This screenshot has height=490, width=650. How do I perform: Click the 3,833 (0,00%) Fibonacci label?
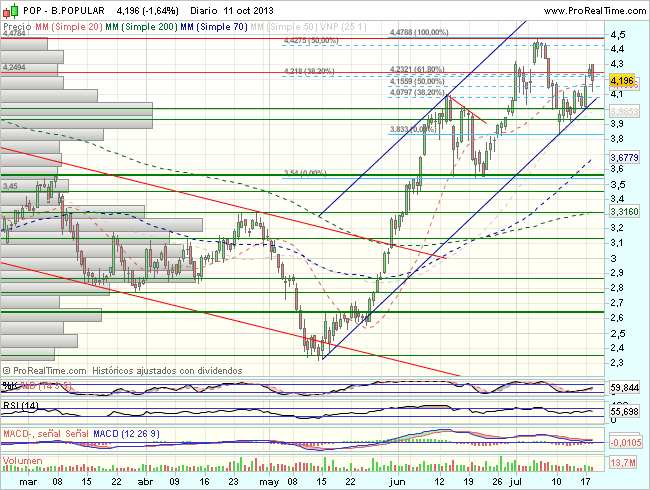click(x=413, y=129)
